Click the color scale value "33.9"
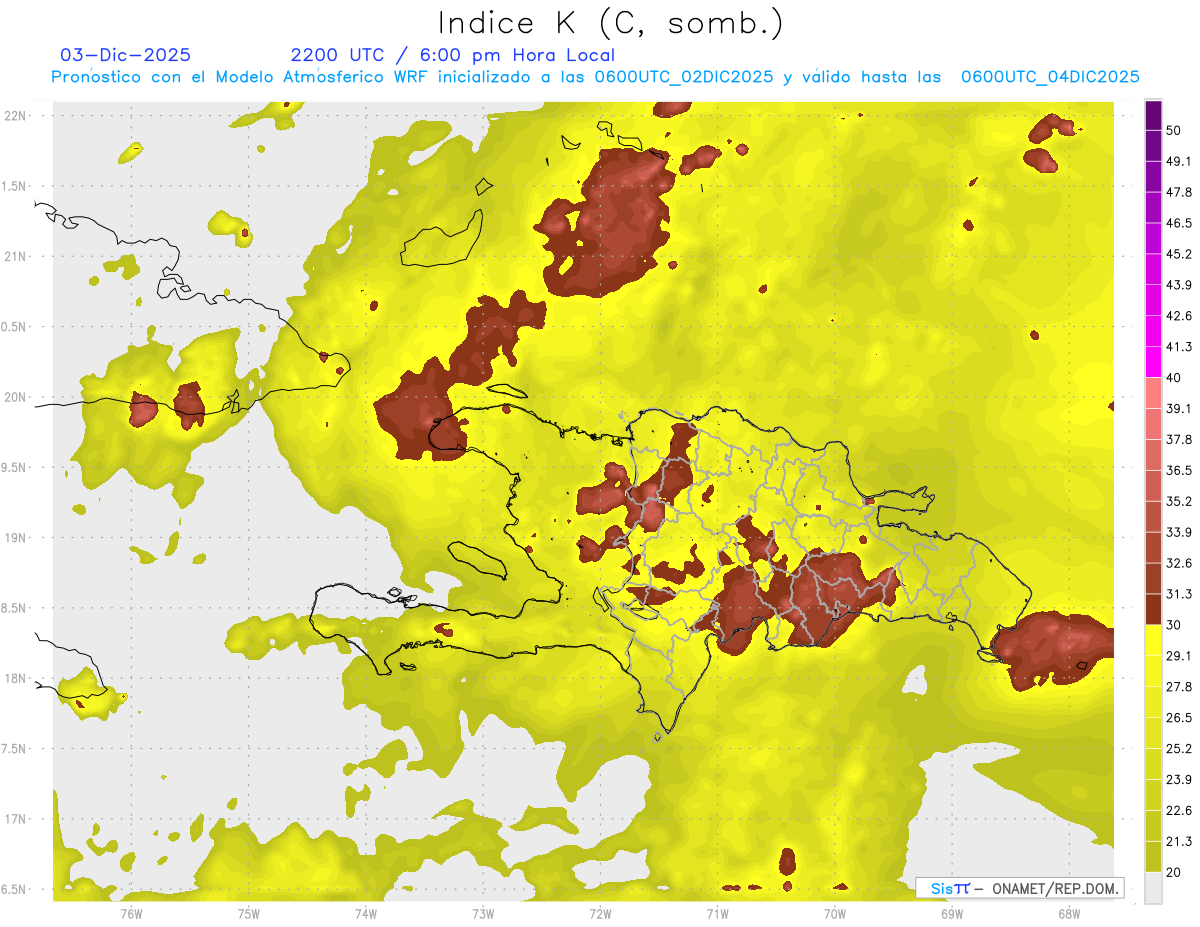Image resolution: width=1200 pixels, height=927 pixels. (1179, 532)
